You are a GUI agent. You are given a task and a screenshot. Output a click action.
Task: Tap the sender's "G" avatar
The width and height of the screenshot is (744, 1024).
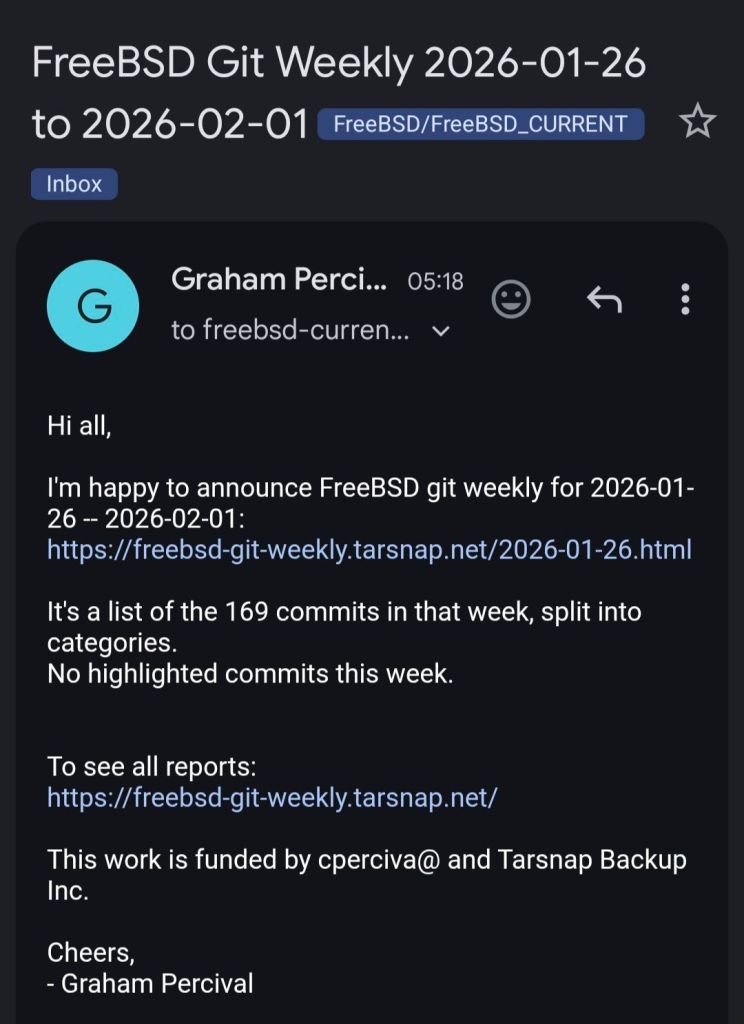coord(94,306)
